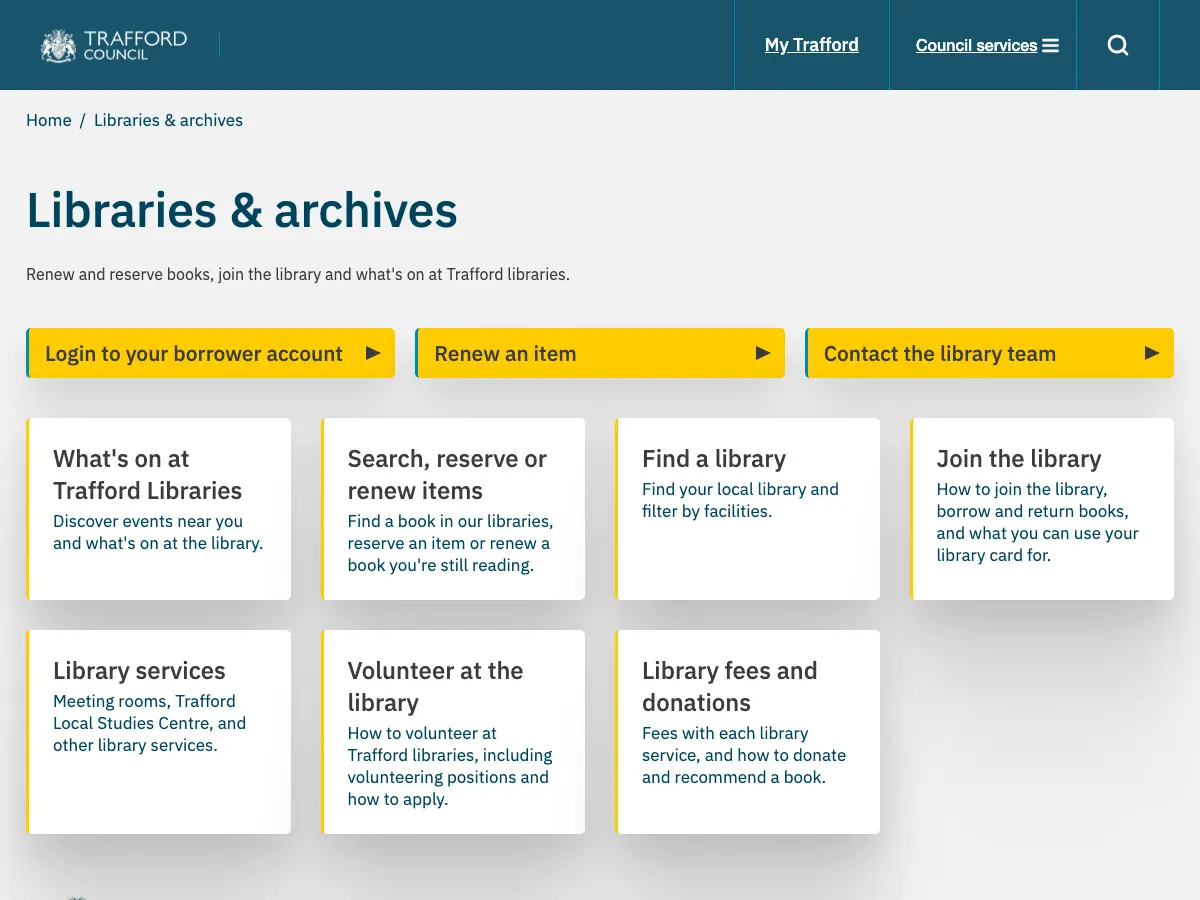Click 'How to volunteer at Trafford libraries' text
1200x900 pixels.
click(450, 766)
